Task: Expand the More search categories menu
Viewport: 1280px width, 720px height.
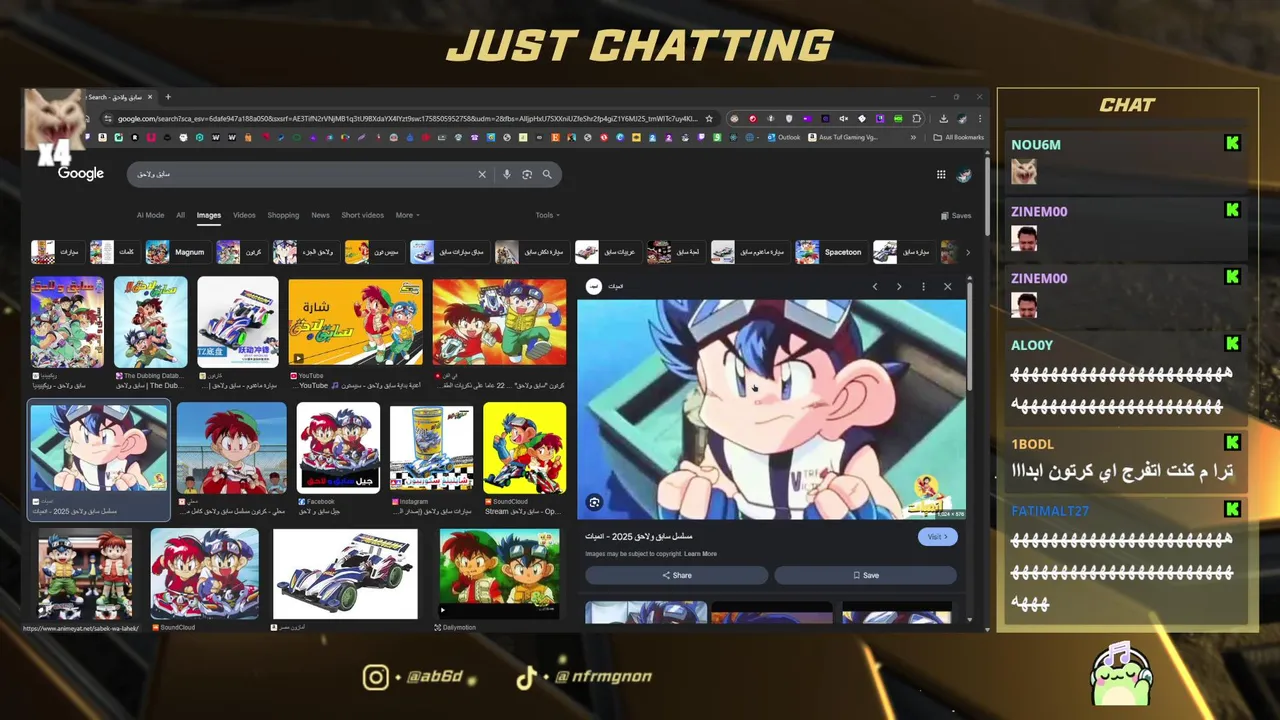Action: (x=407, y=215)
